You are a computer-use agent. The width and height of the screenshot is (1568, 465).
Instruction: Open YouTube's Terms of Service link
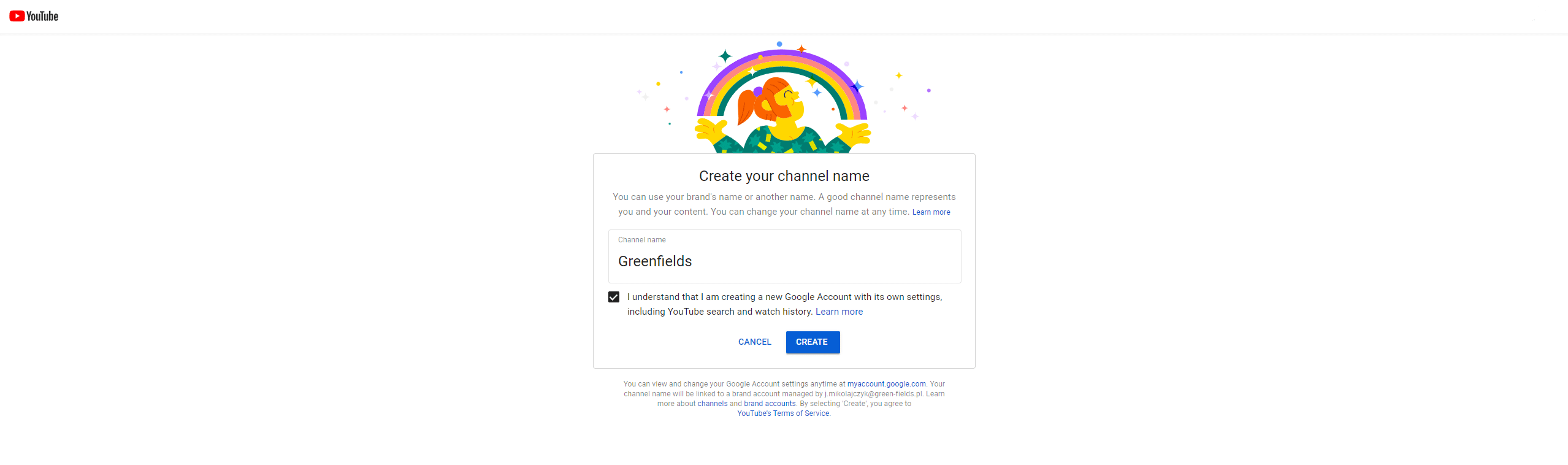(x=783, y=413)
